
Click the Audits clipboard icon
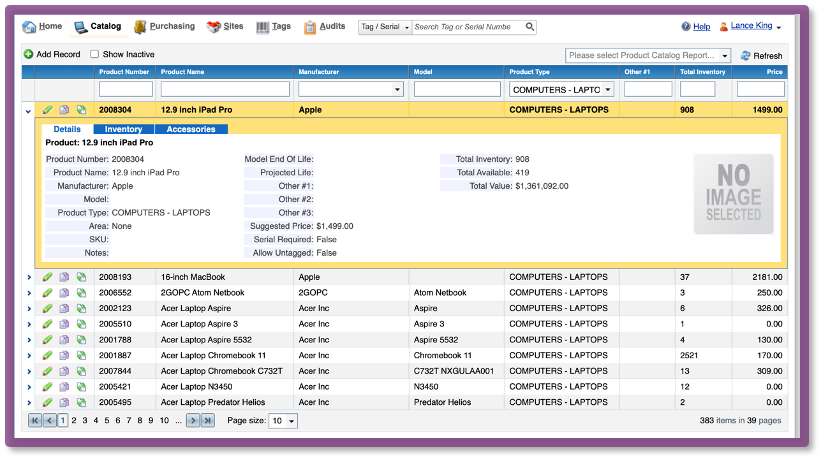pyautogui.click(x=310, y=27)
